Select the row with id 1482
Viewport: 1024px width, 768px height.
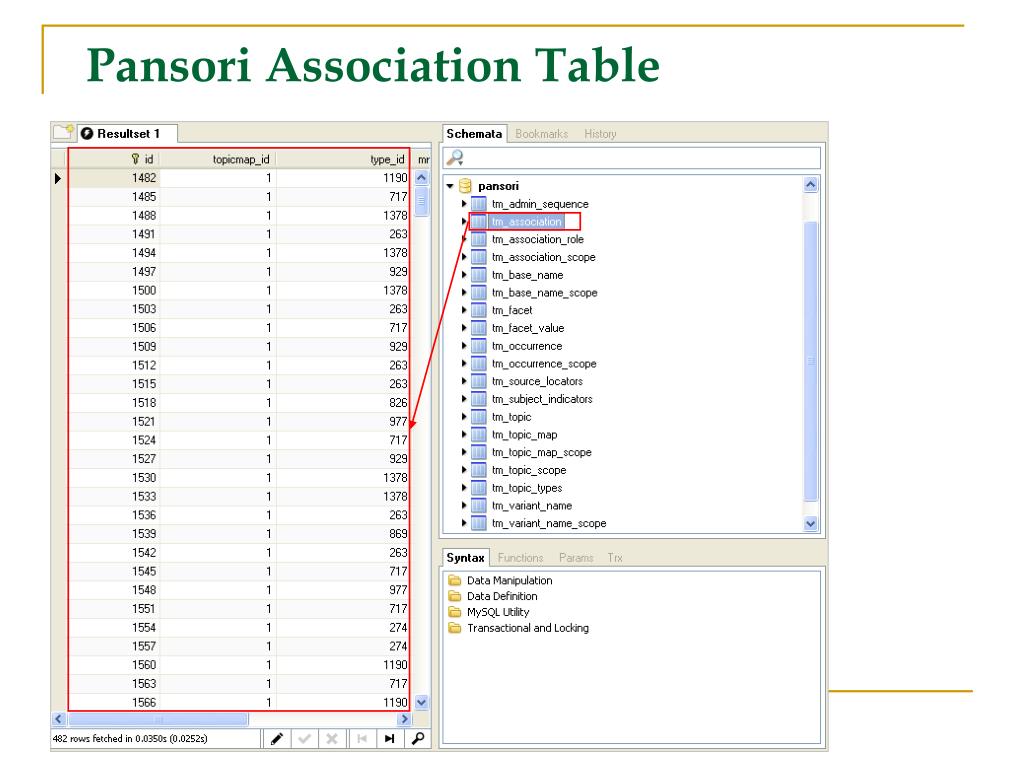[x=239, y=178]
